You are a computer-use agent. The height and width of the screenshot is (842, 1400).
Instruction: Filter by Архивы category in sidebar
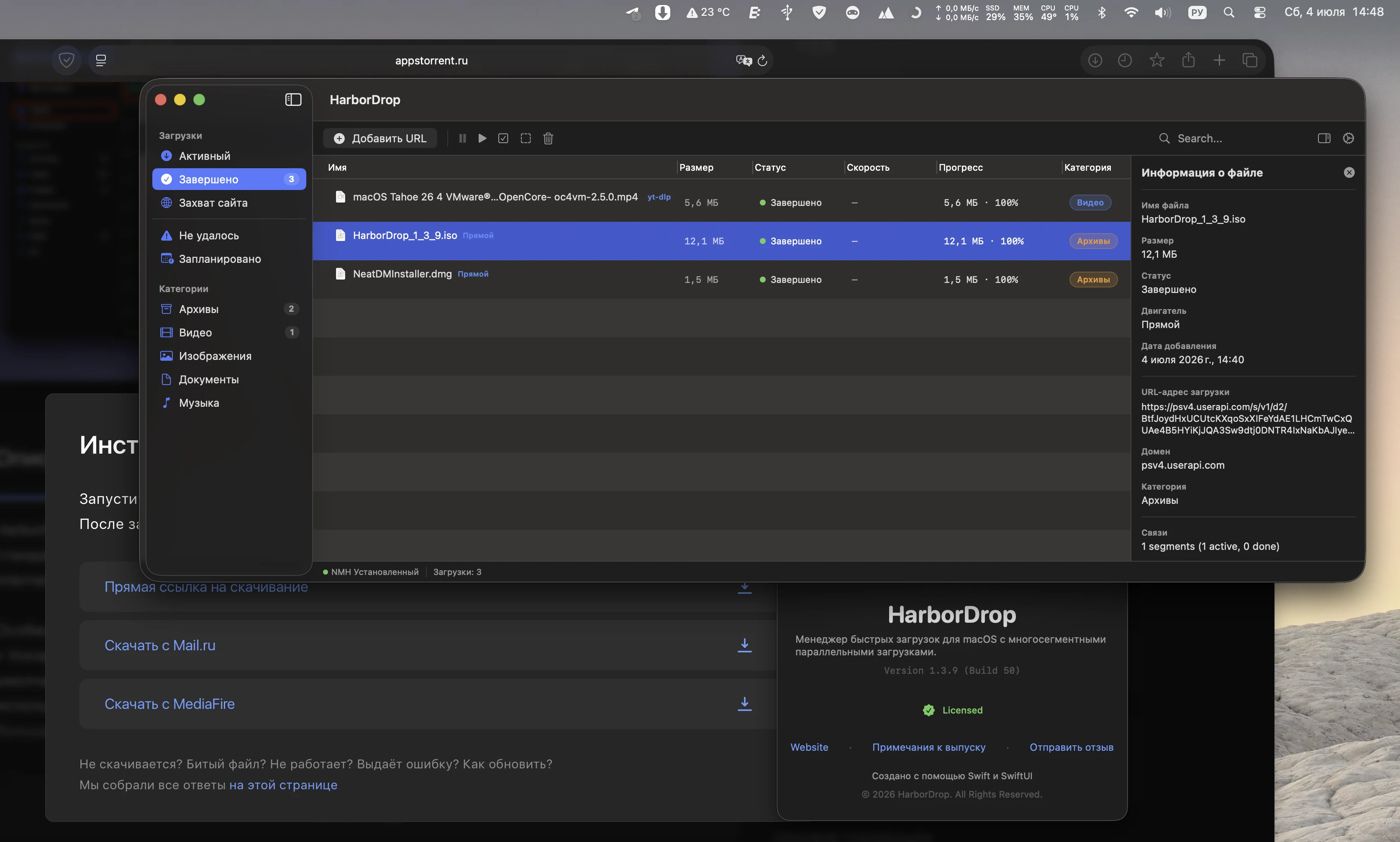[229, 309]
